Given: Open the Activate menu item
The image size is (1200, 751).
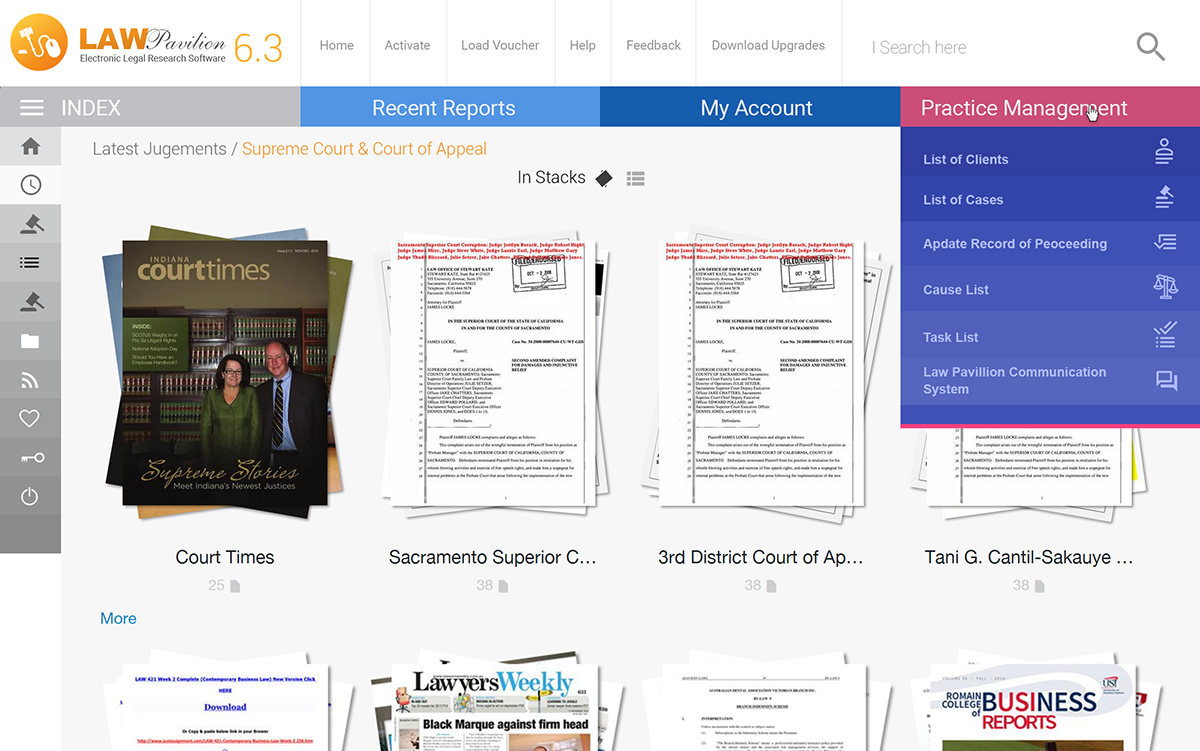Looking at the screenshot, I should (x=407, y=45).
